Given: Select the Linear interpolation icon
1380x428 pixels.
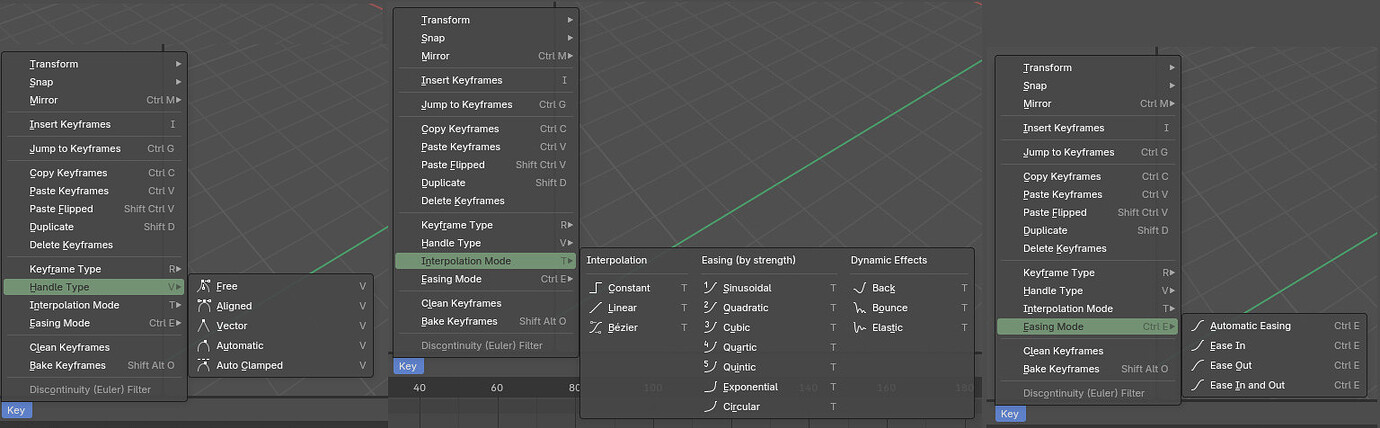Looking at the screenshot, I should [596, 308].
